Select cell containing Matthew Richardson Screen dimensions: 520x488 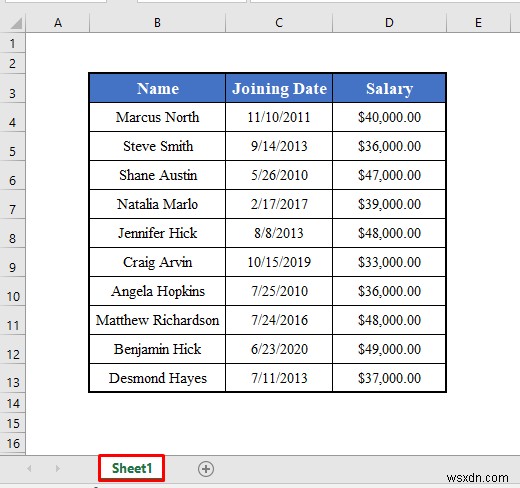(x=157, y=320)
